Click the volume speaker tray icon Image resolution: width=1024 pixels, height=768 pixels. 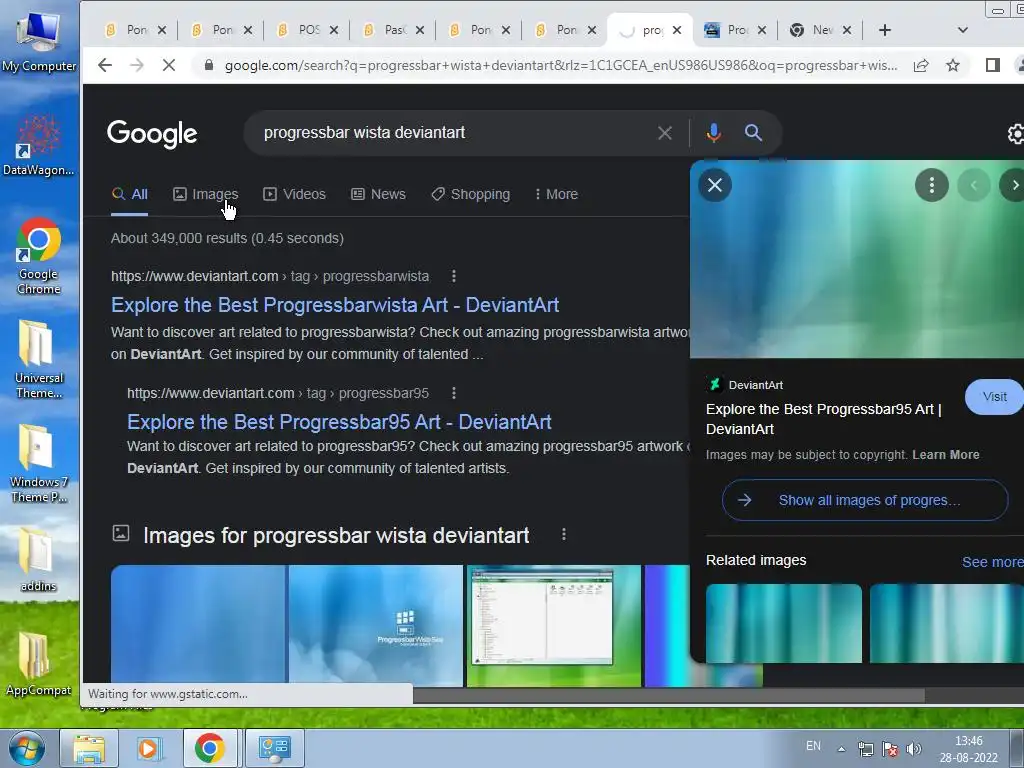tap(914, 749)
